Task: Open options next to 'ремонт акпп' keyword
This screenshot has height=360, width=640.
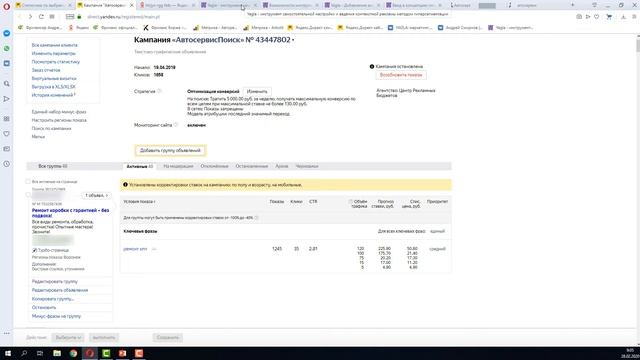Action: pos(154,249)
